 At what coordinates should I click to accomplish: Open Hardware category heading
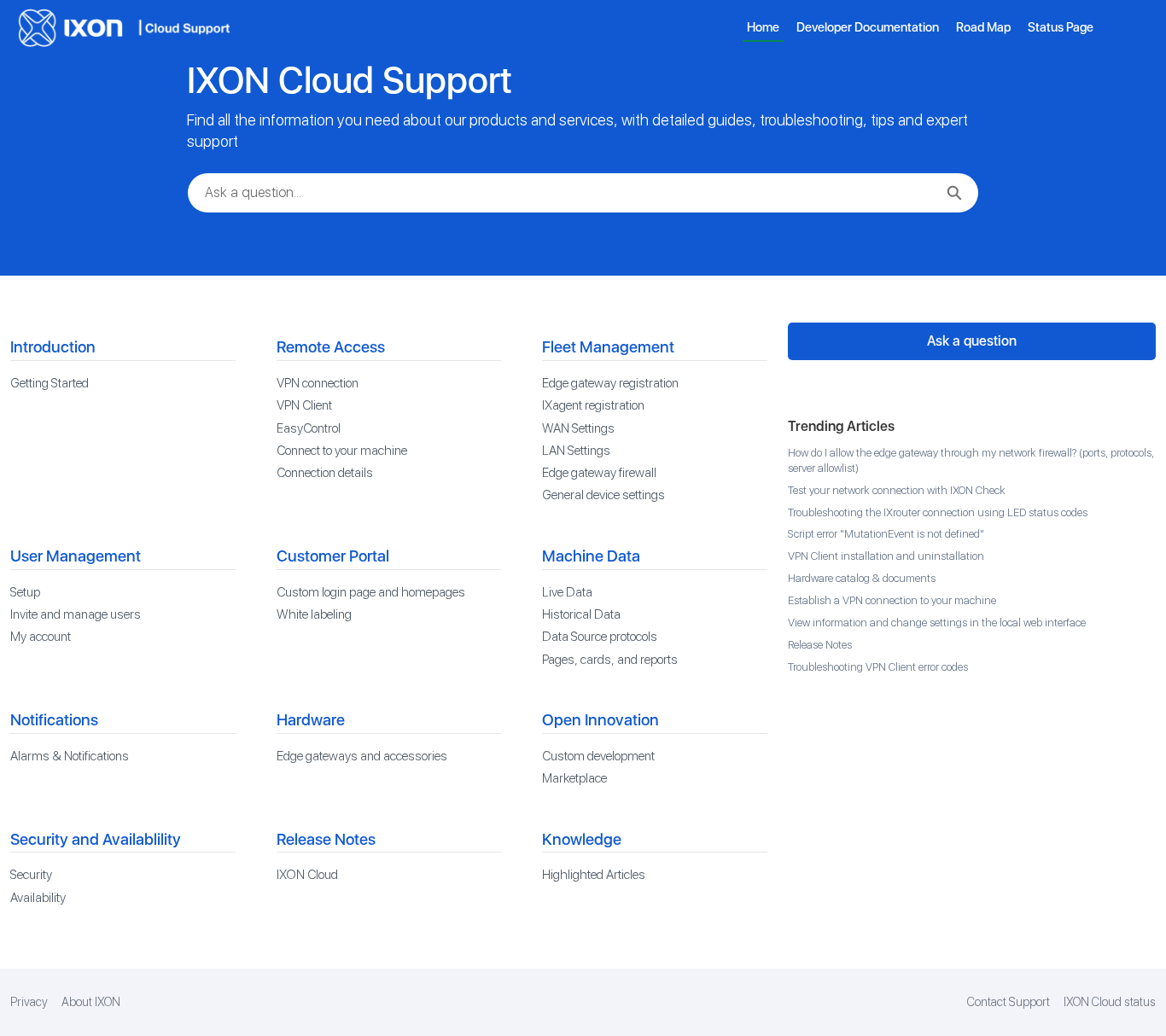(x=310, y=720)
